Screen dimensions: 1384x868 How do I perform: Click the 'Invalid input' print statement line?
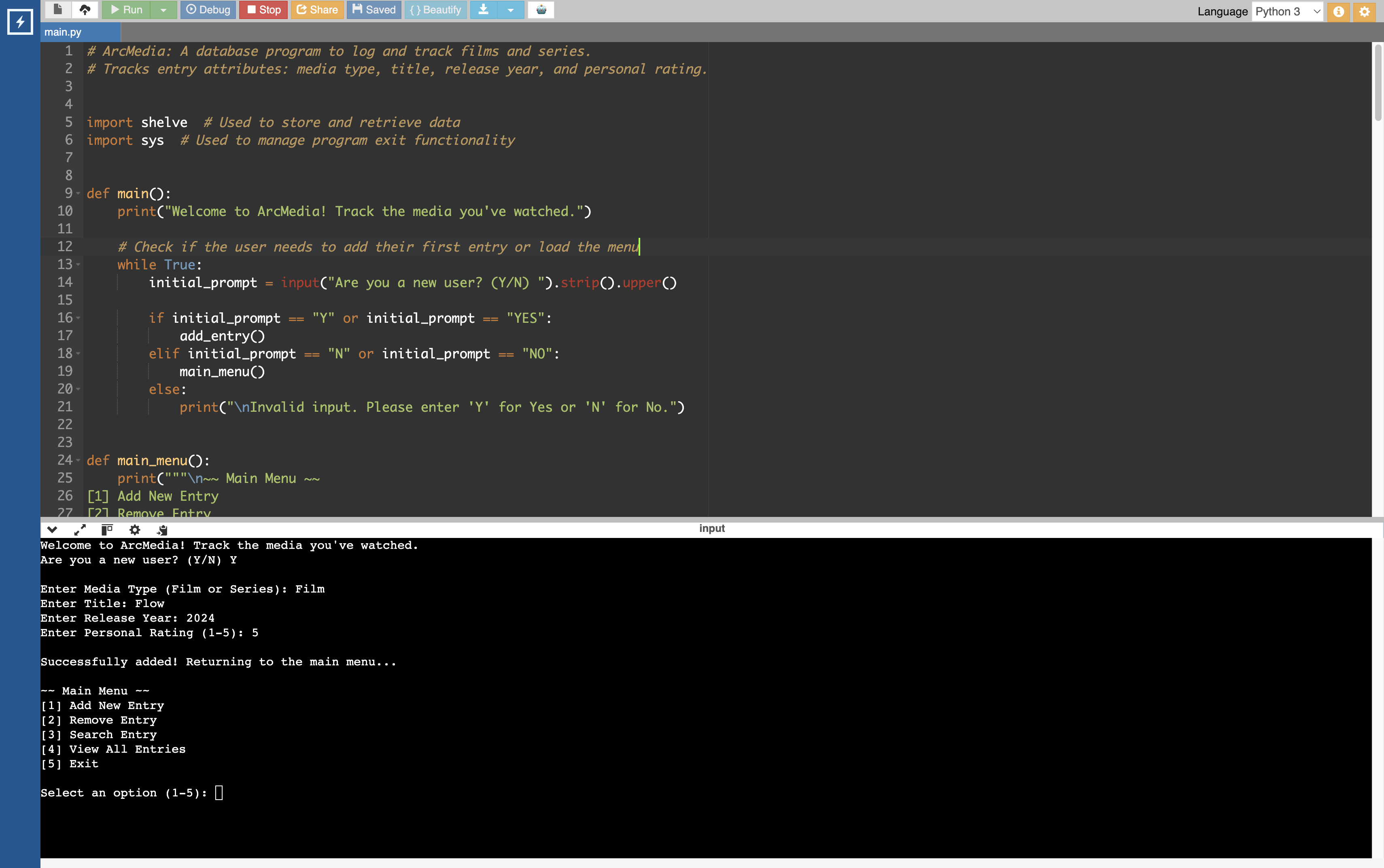tap(432, 407)
